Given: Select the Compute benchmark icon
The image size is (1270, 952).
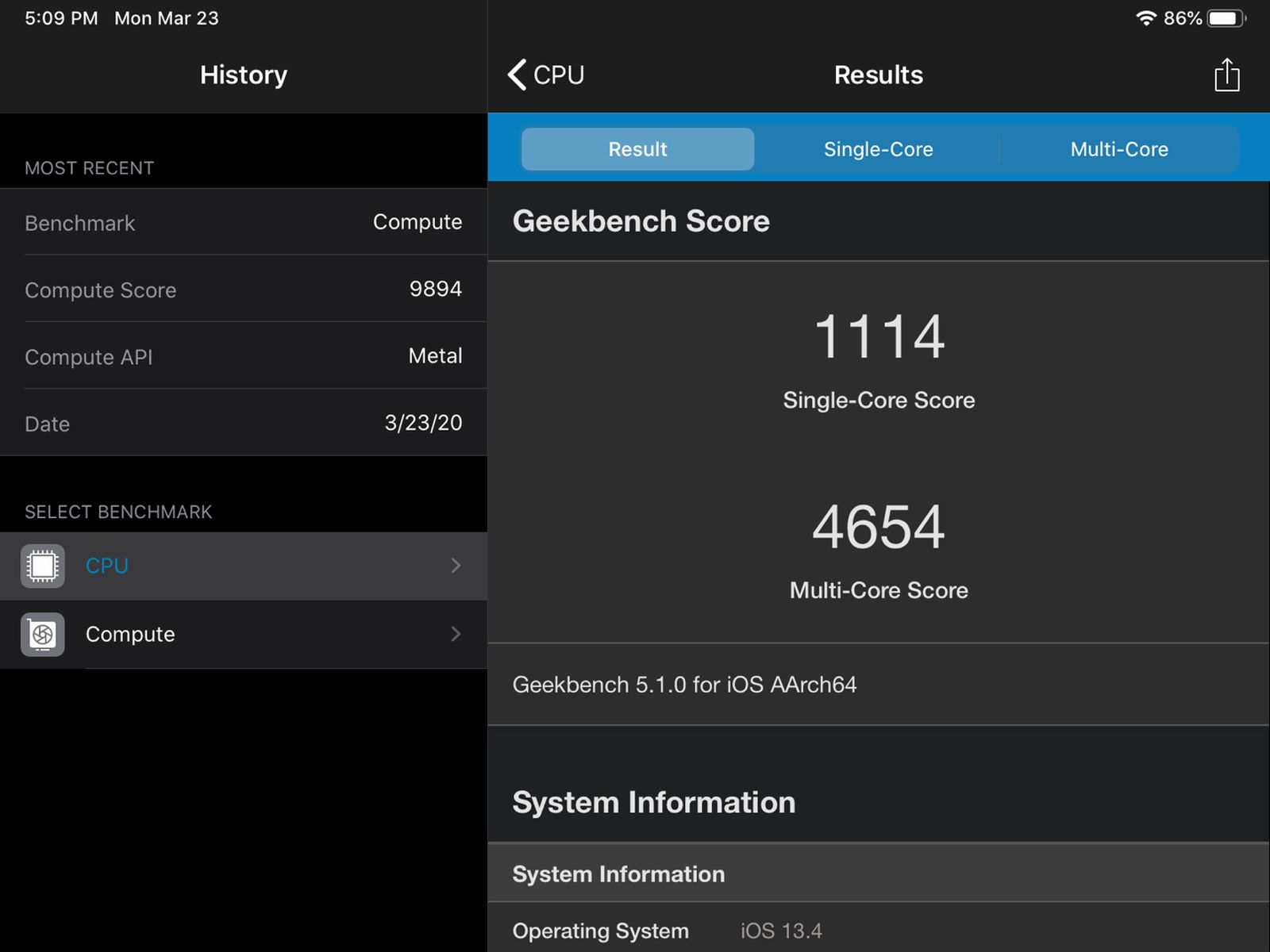Looking at the screenshot, I should [43, 634].
